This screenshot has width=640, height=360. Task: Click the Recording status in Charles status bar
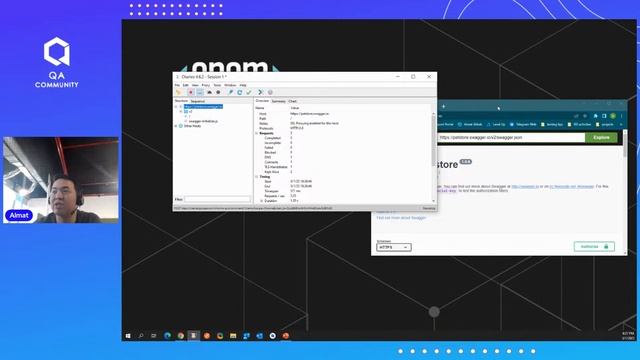pos(429,208)
